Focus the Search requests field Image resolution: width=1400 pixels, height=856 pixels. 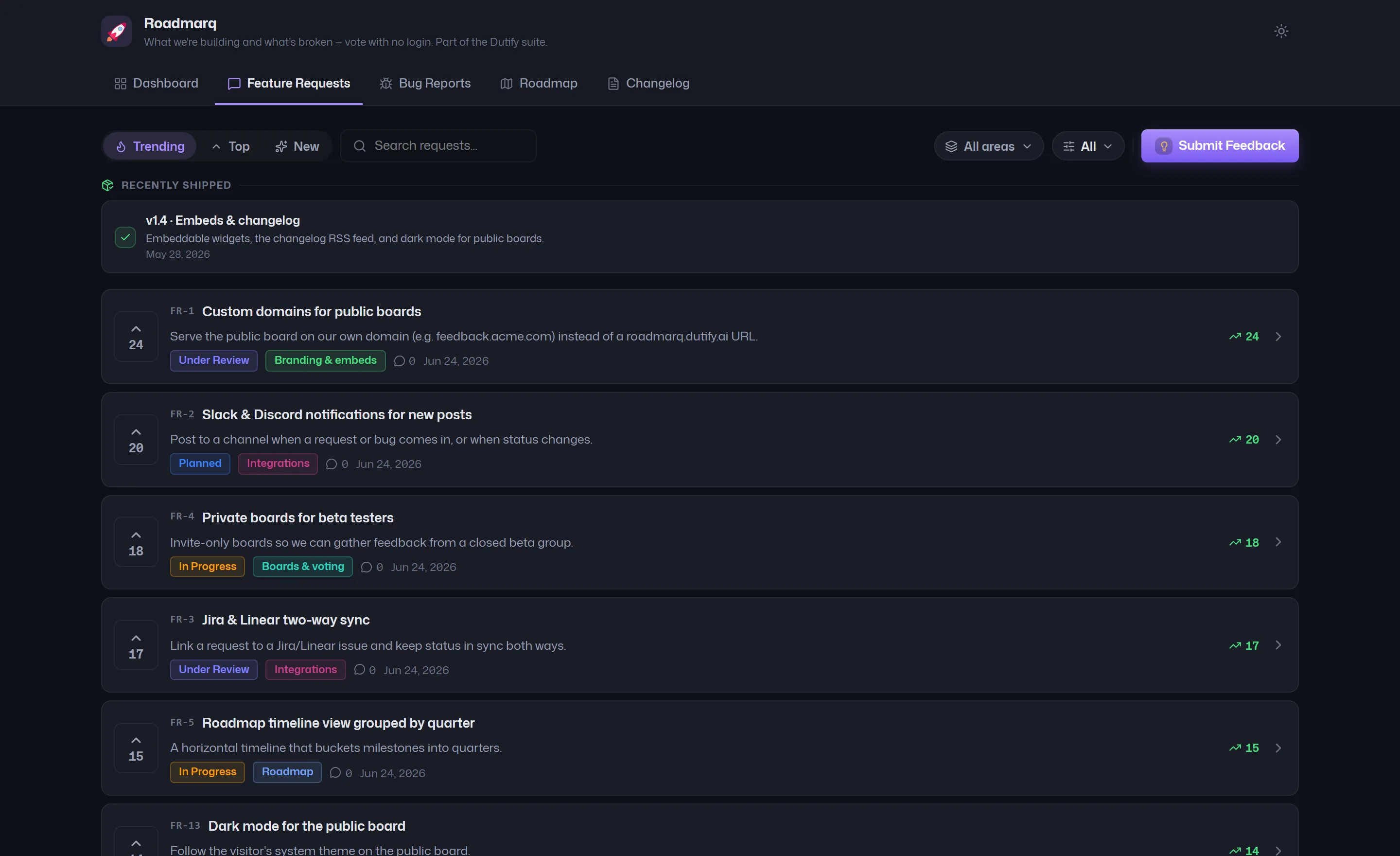[x=438, y=146]
